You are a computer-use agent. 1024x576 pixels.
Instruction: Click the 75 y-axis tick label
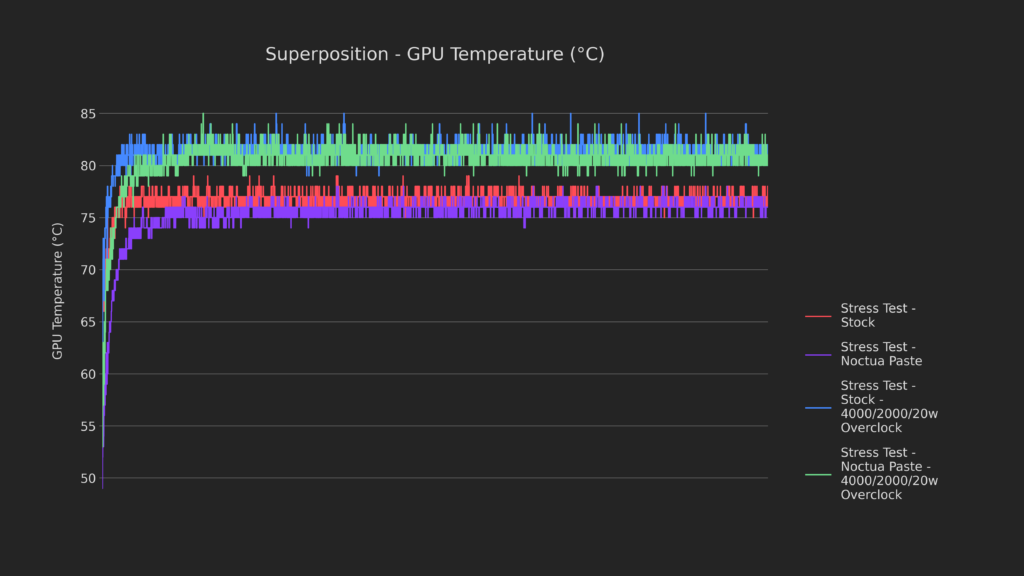coord(87,218)
